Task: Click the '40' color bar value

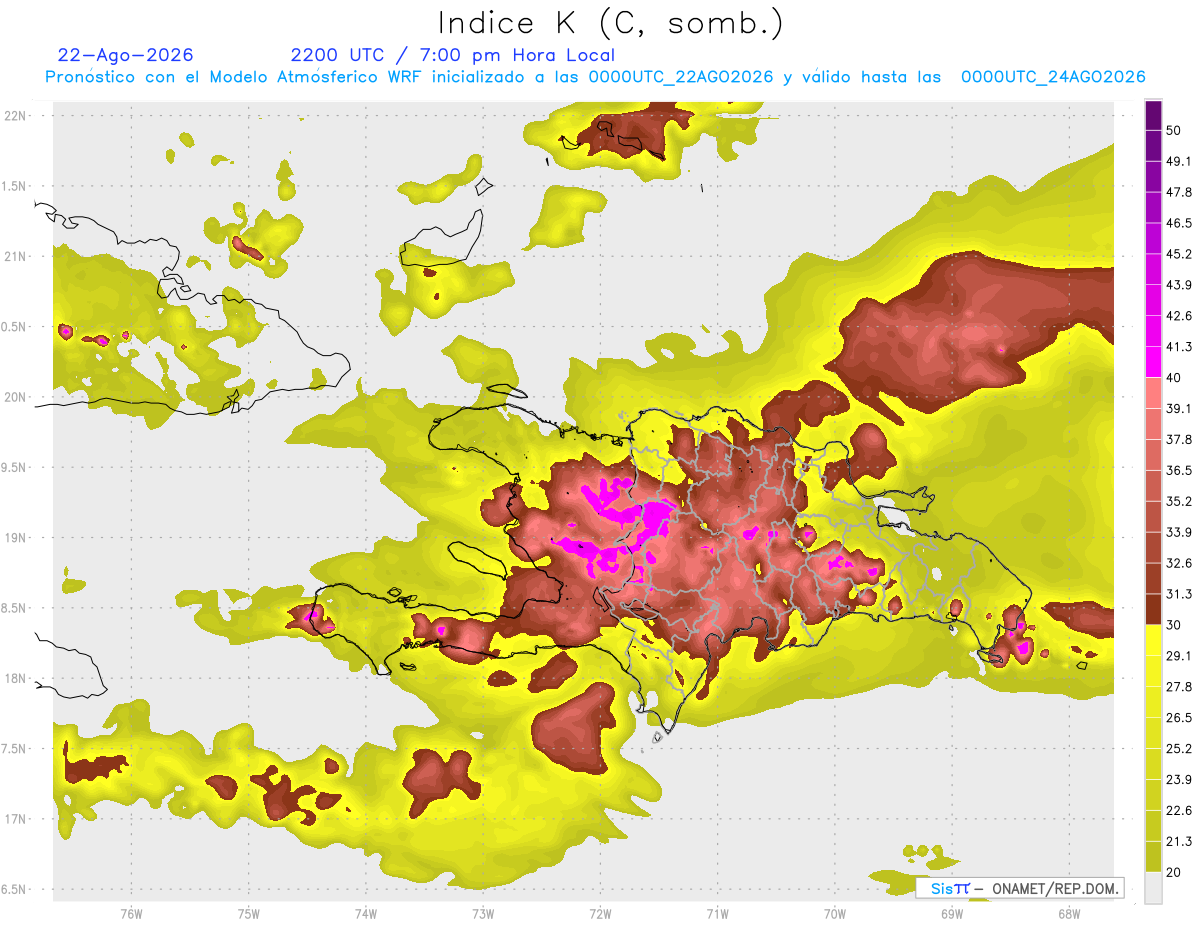Action: [x=1174, y=378]
